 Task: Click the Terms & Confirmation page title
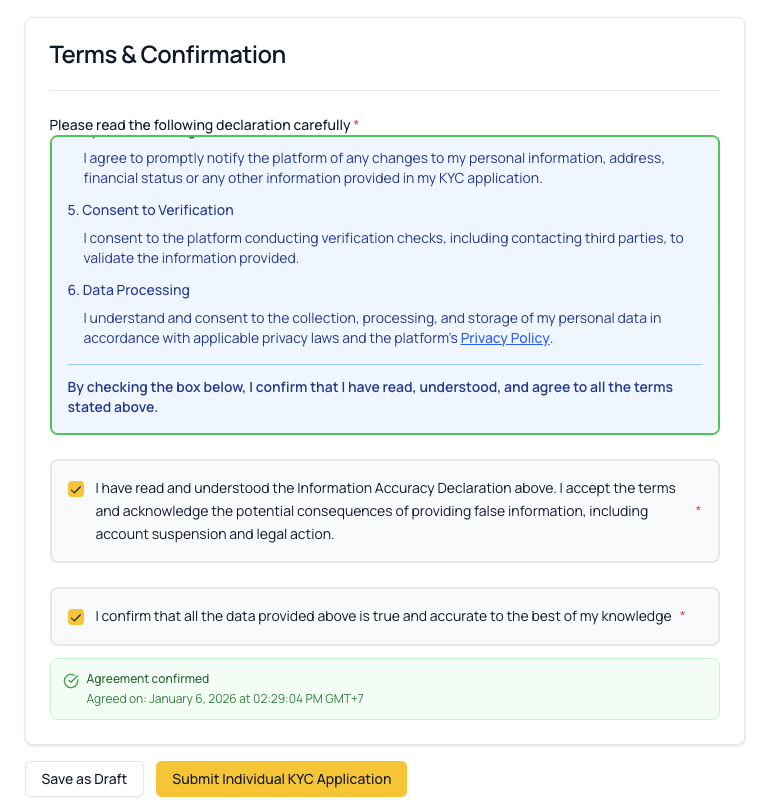tap(167, 55)
